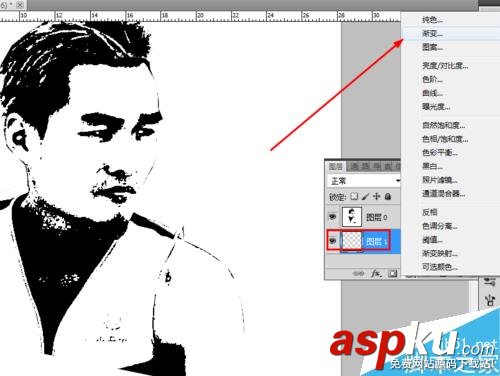The width and height of the screenshot is (500, 376).
Task: Click the 图层 0 portrait thumbnail
Action: tap(352, 217)
